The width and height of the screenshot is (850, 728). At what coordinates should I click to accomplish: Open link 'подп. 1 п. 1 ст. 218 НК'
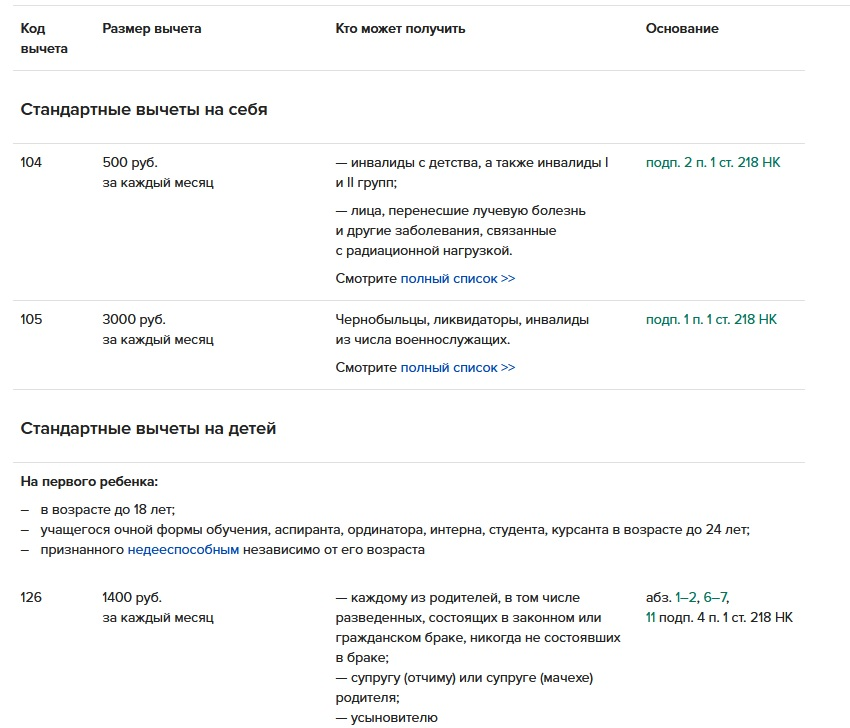tap(711, 320)
